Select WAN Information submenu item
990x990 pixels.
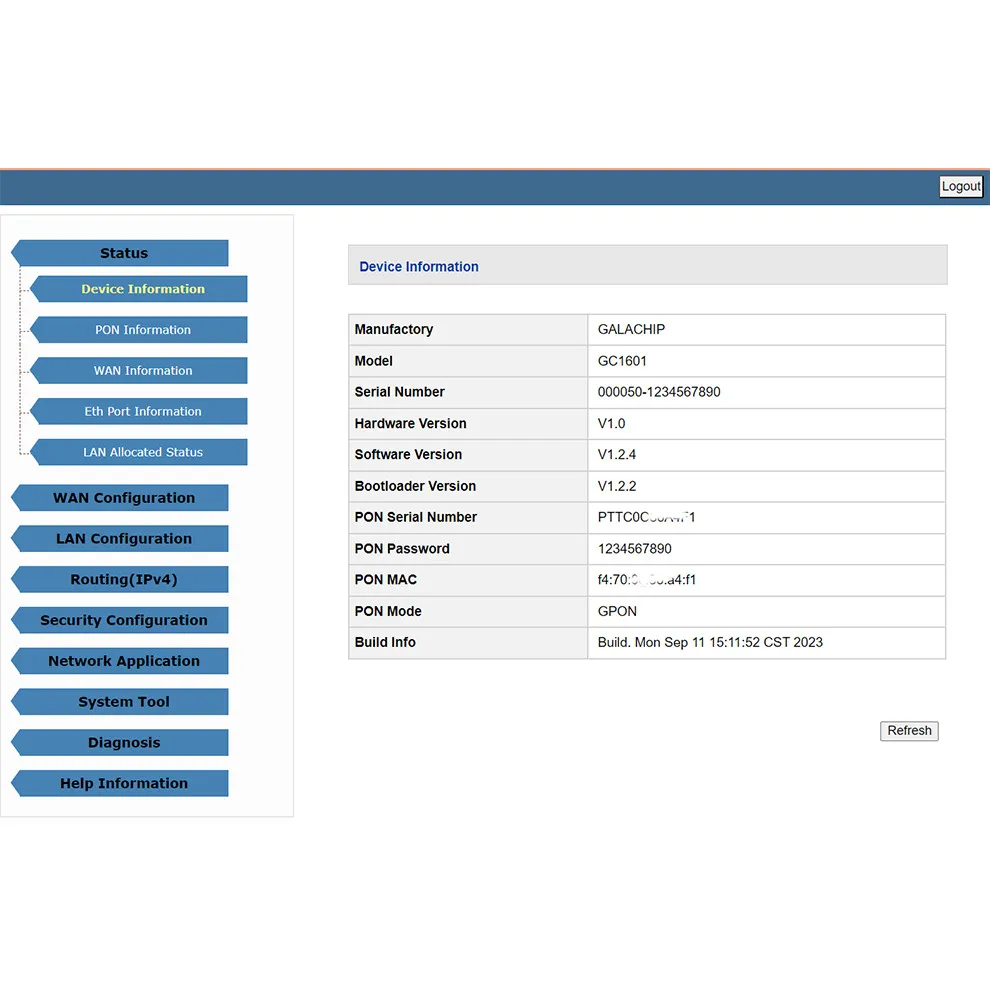point(142,371)
